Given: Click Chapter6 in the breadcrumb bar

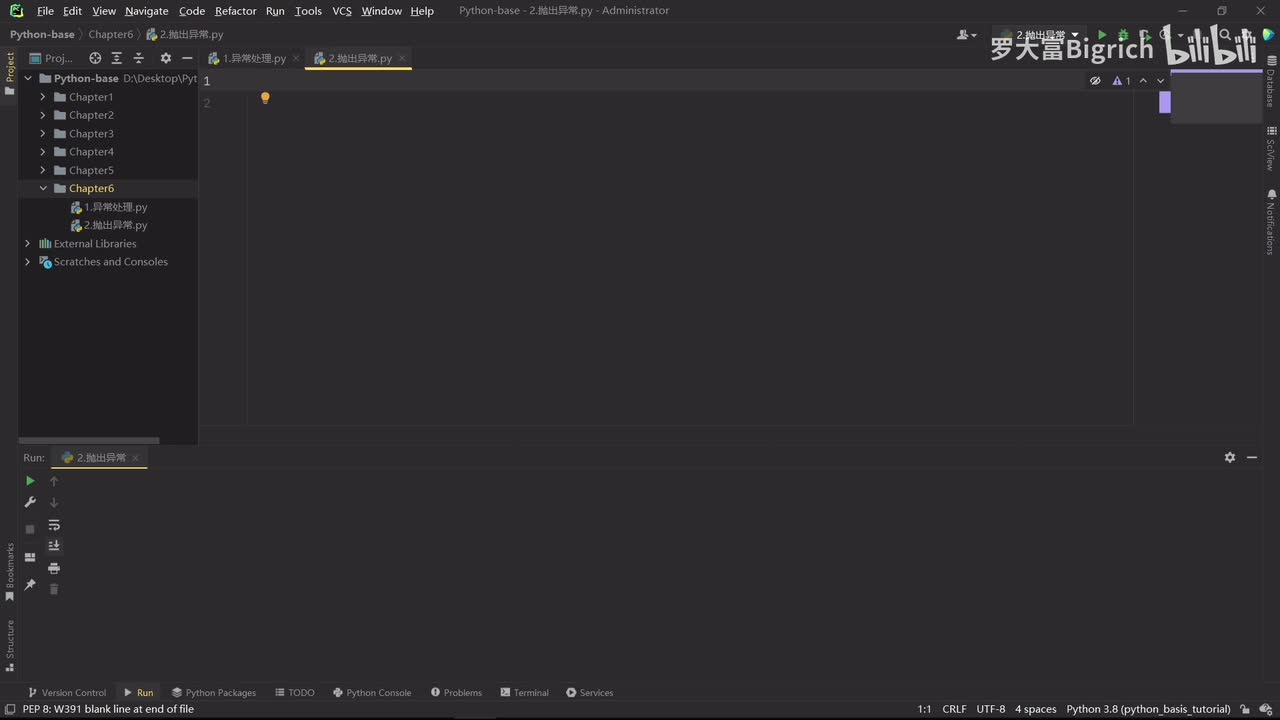Looking at the screenshot, I should coord(111,34).
